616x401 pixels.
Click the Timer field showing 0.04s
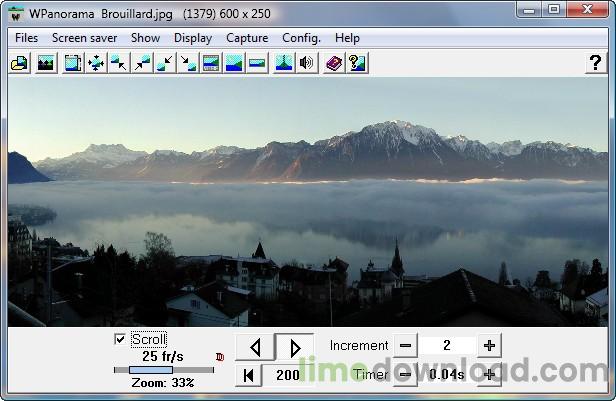pyautogui.click(x=447, y=374)
